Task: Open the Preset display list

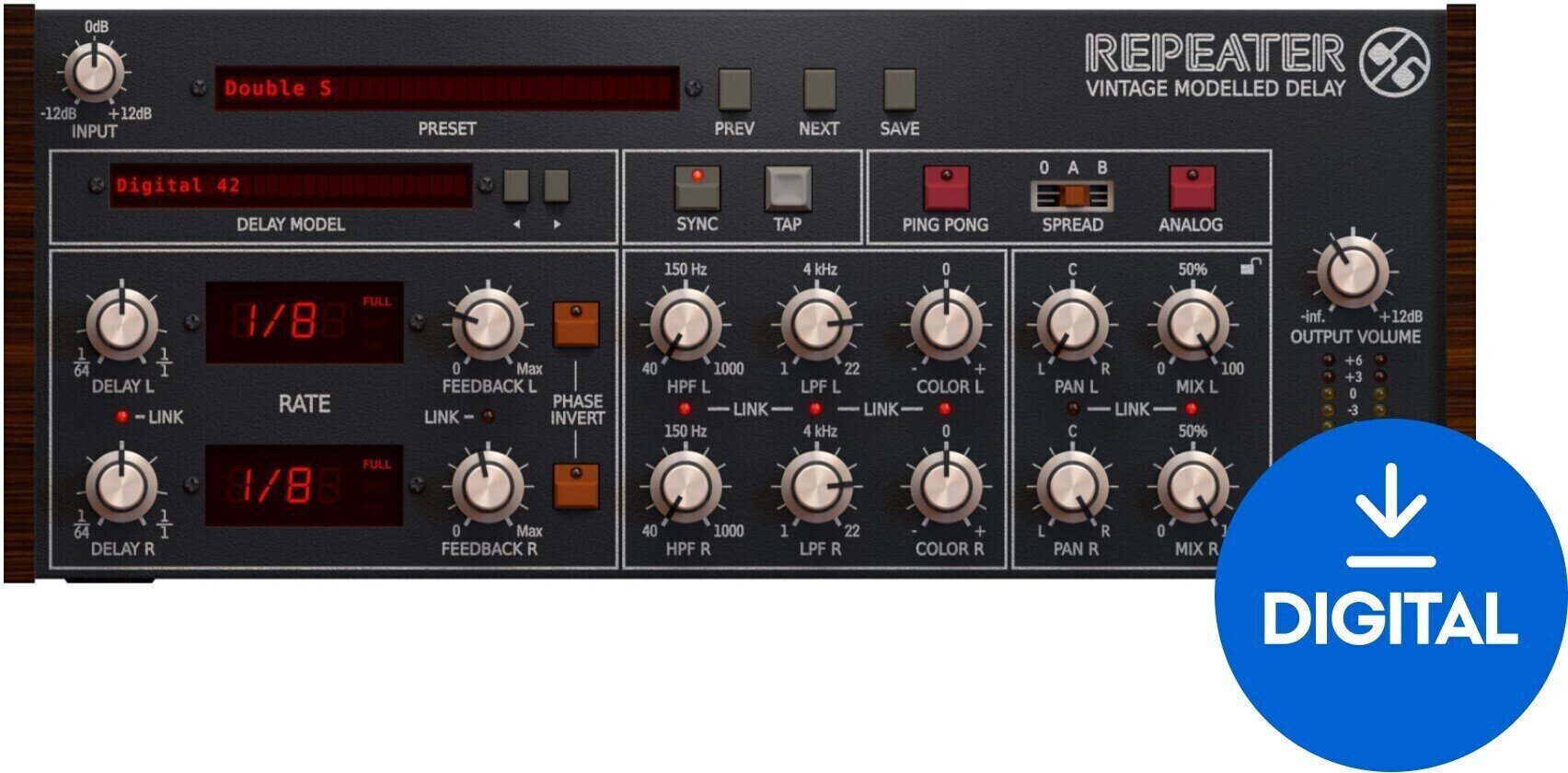Action: [447, 89]
